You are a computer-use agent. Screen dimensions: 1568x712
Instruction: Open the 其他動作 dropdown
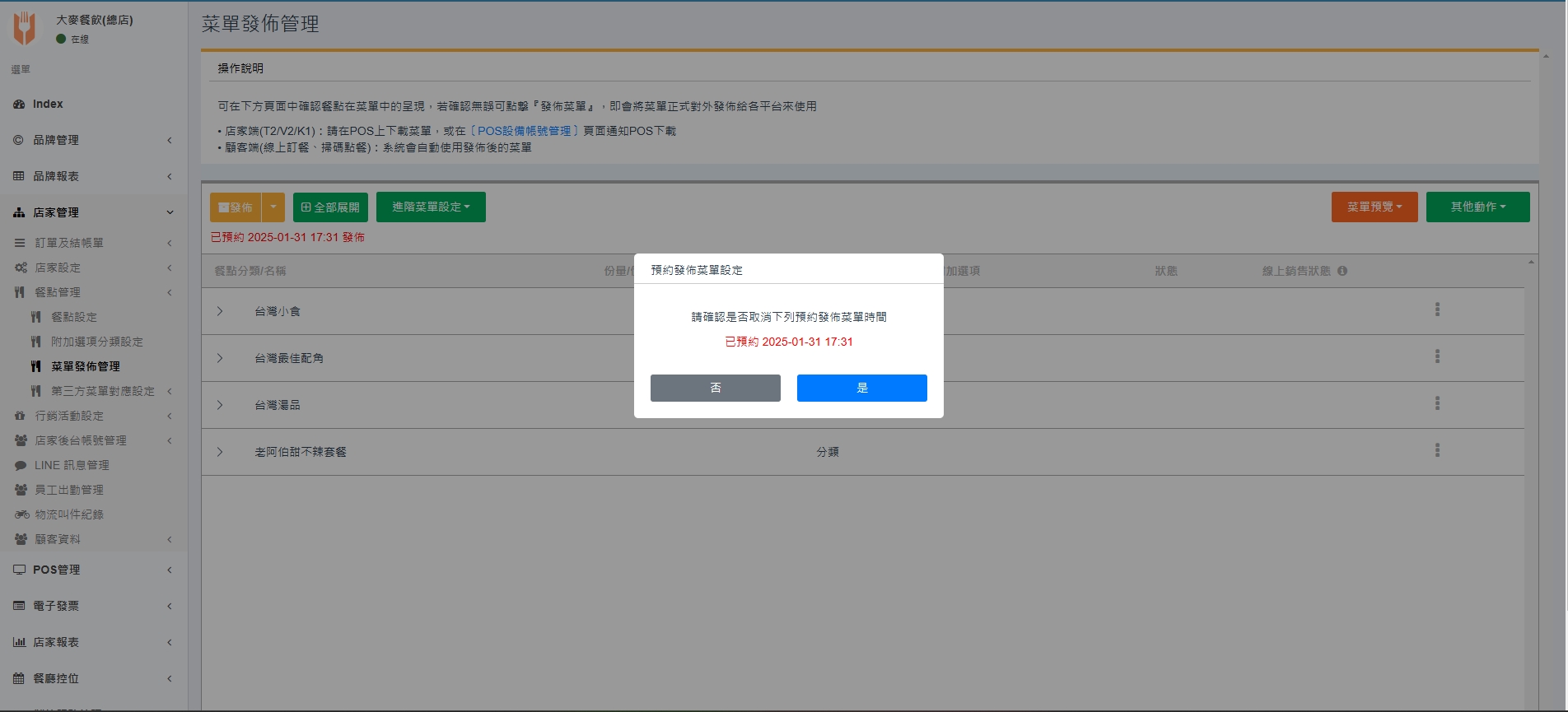coord(1477,207)
